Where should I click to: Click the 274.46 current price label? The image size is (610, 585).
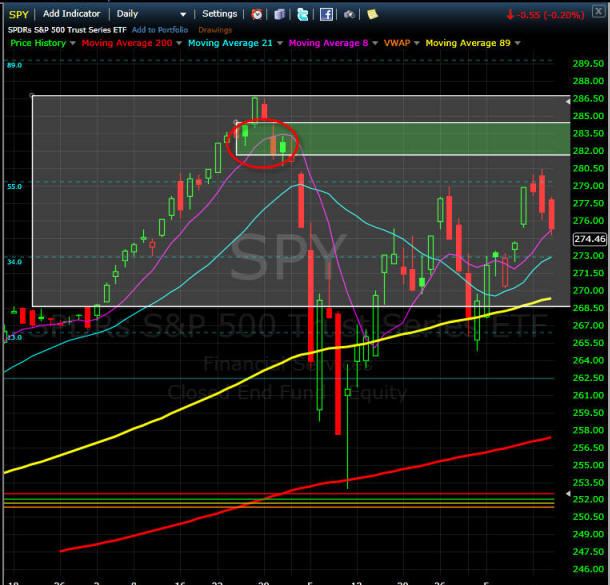[589, 239]
